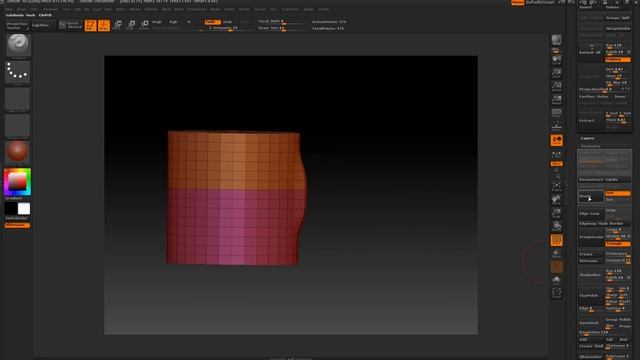The width and height of the screenshot is (640, 360).
Task: Toggle the orange Local symmetry icon
Action: (x=556, y=140)
